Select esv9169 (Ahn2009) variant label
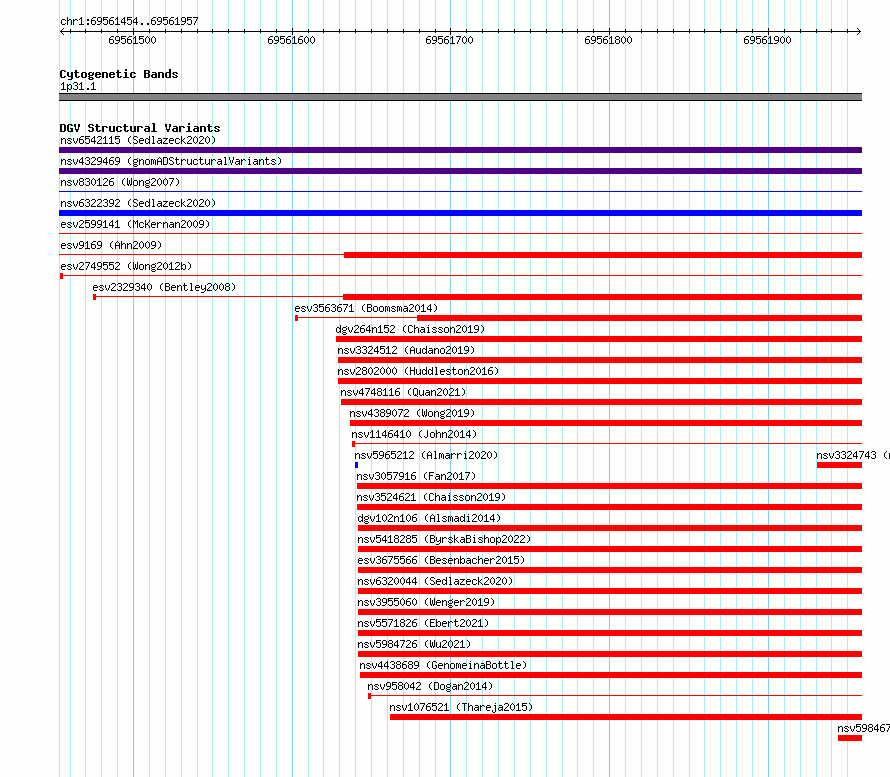This screenshot has width=890, height=777. click(111, 245)
